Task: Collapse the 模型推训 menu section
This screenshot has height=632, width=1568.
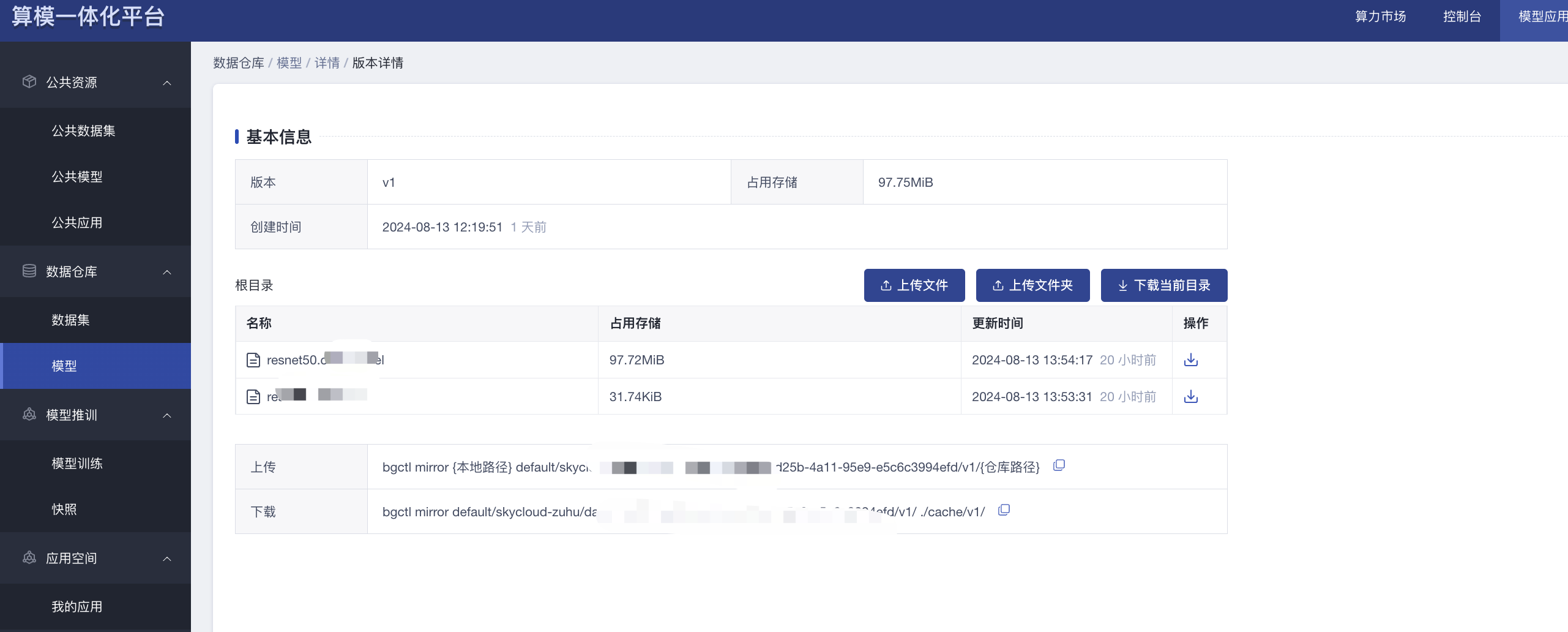Action: pyautogui.click(x=167, y=416)
